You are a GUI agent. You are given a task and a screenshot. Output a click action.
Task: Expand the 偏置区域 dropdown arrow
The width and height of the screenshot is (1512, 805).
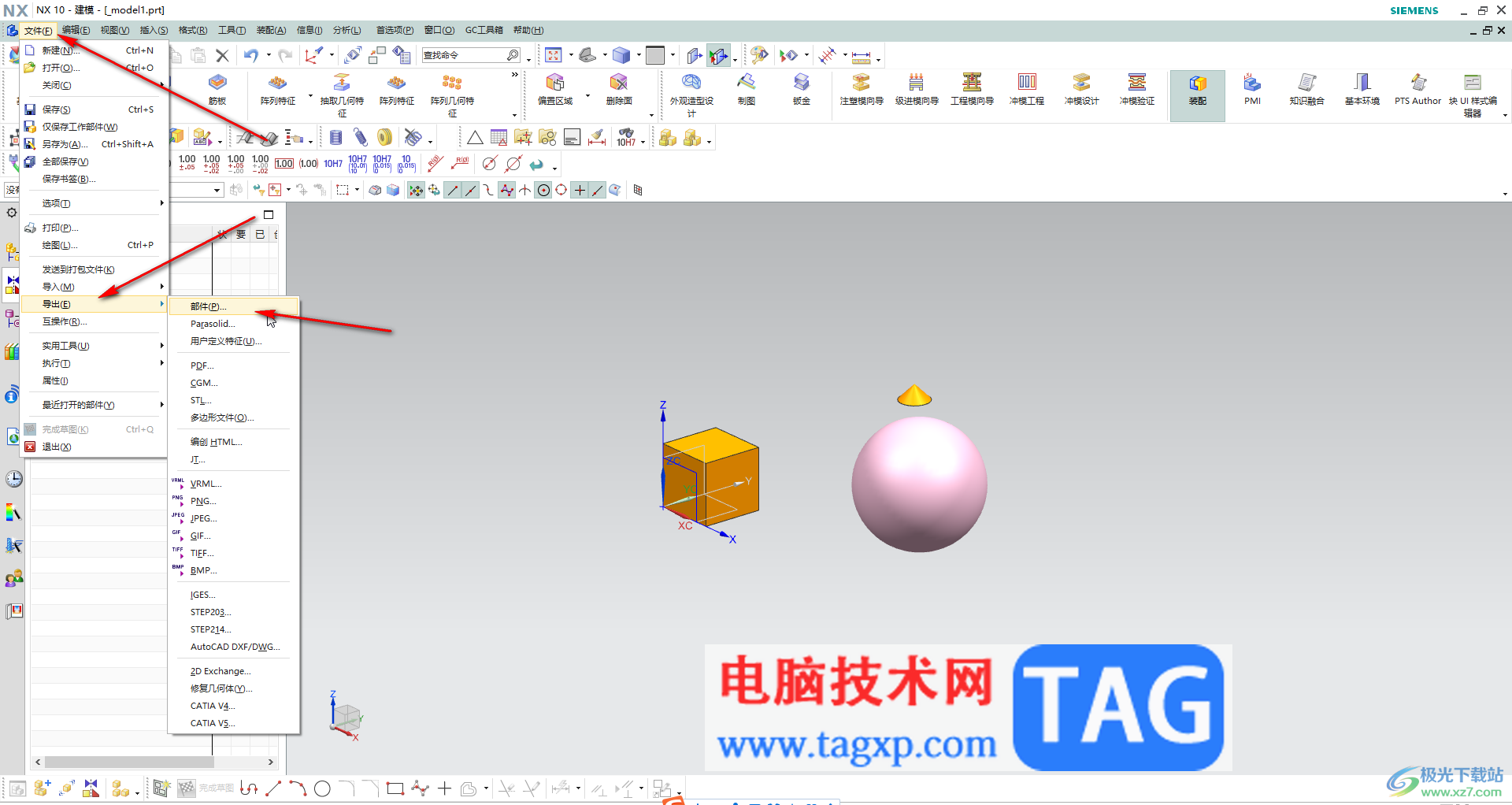click(x=588, y=97)
